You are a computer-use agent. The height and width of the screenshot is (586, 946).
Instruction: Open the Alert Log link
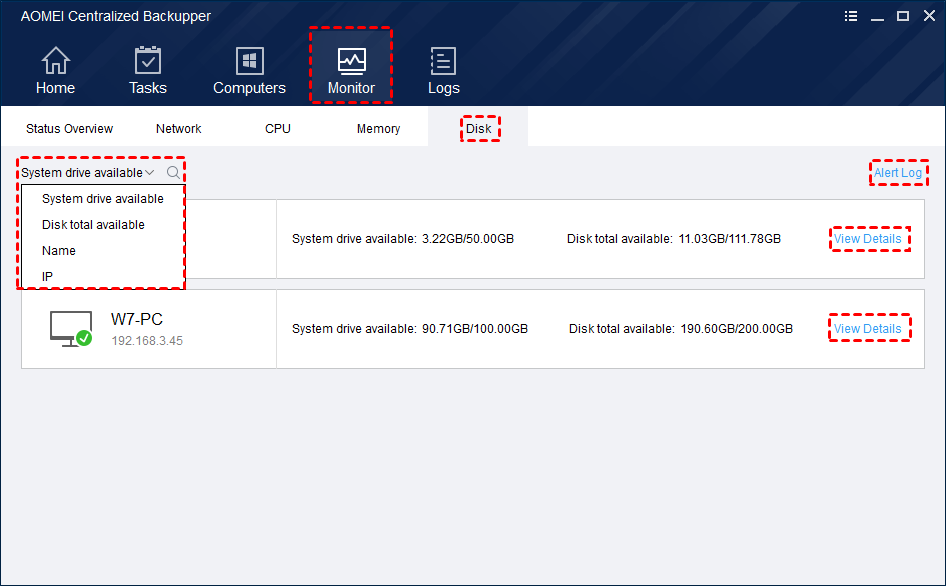[x=898, y=173]
